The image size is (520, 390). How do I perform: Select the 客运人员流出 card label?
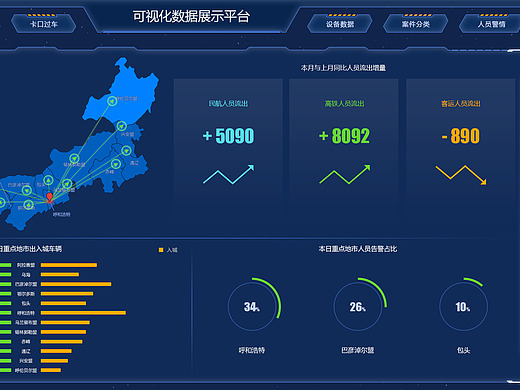click(461, 104)
